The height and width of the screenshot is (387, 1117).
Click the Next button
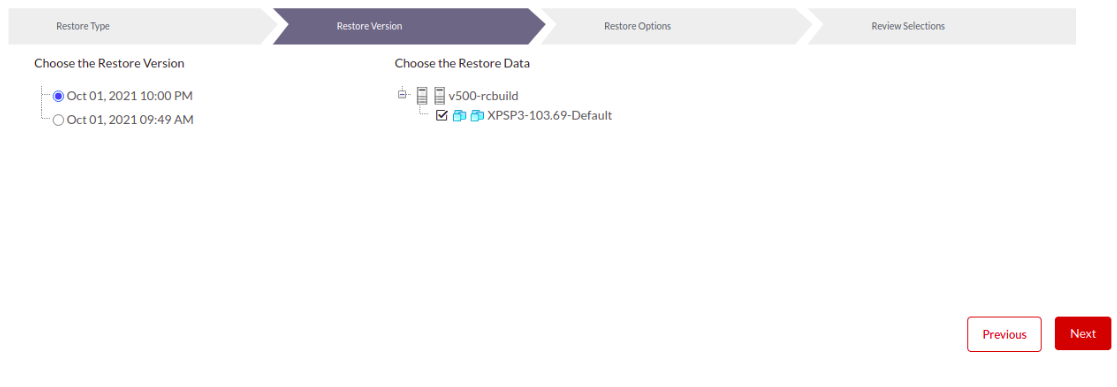[x=1083, y=334]
